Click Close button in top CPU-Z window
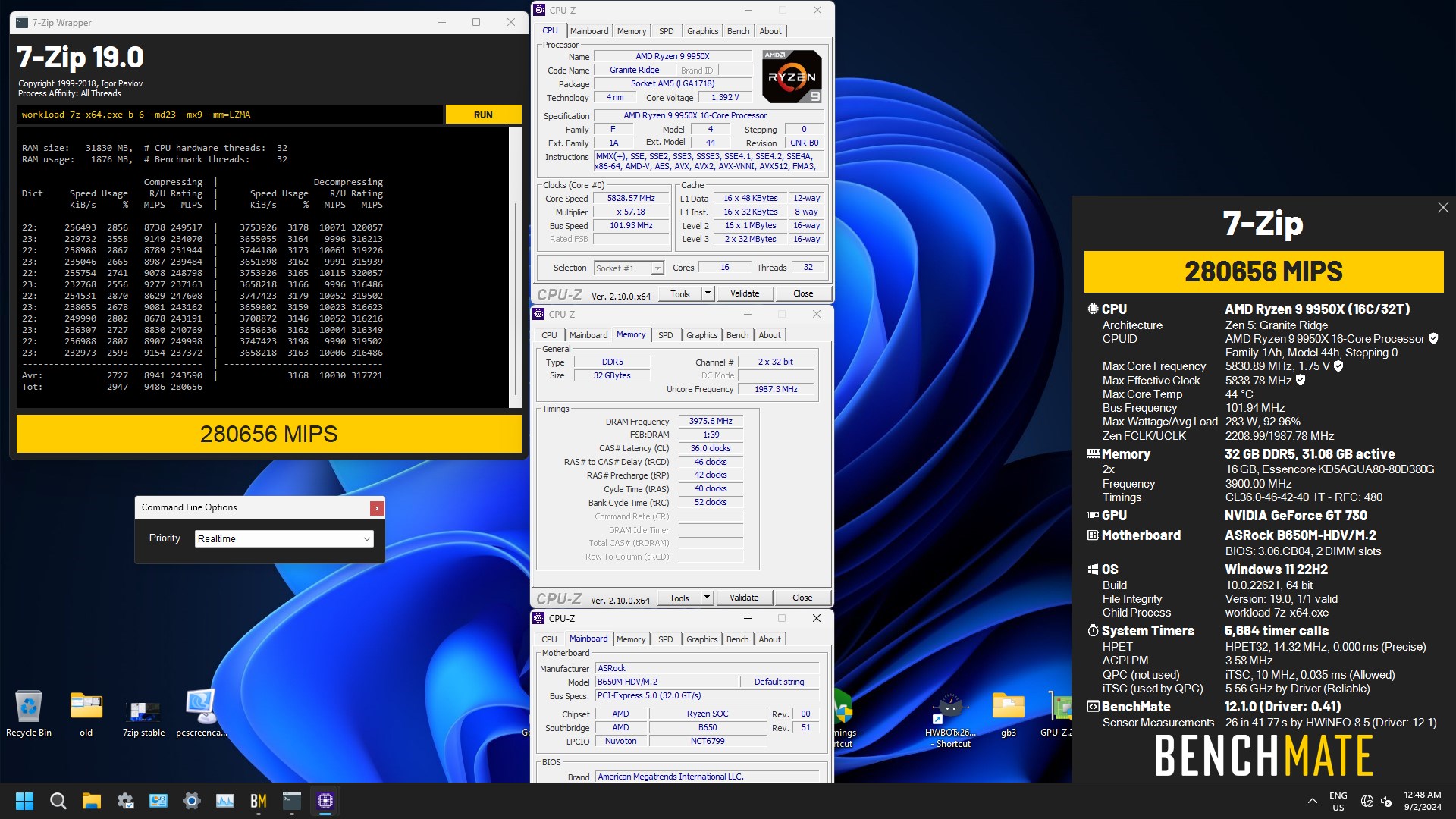This screenshot has width=1456, height=819. [803, 293]
